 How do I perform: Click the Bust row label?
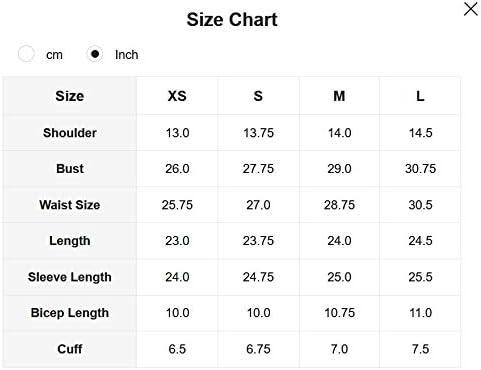click(70, 168)
